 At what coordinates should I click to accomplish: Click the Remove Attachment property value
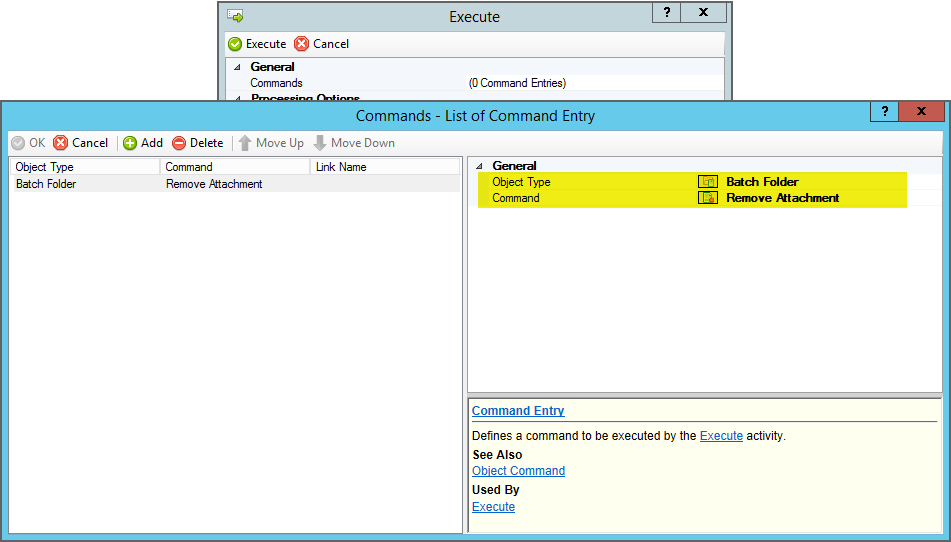click(x=783, y=198)
